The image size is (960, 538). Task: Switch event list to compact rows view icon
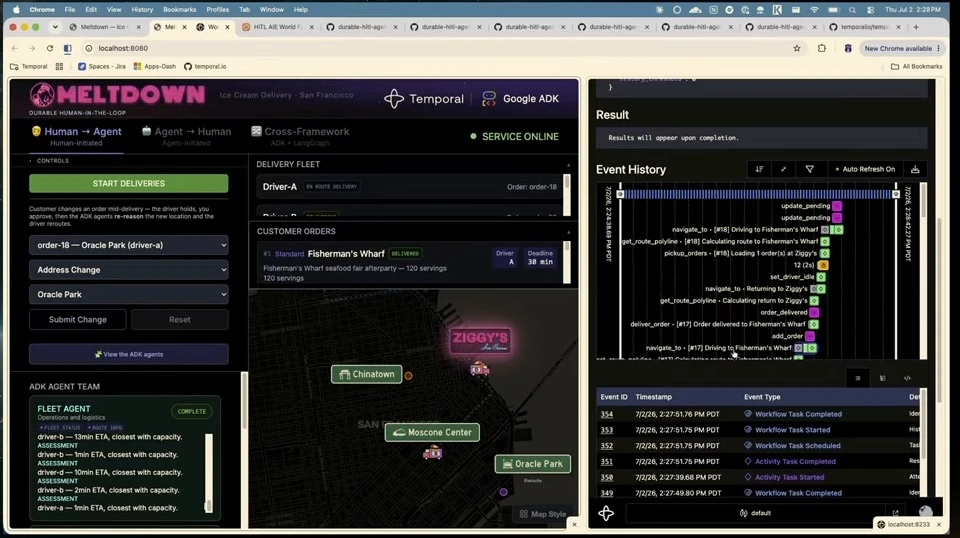click(858, 378)
